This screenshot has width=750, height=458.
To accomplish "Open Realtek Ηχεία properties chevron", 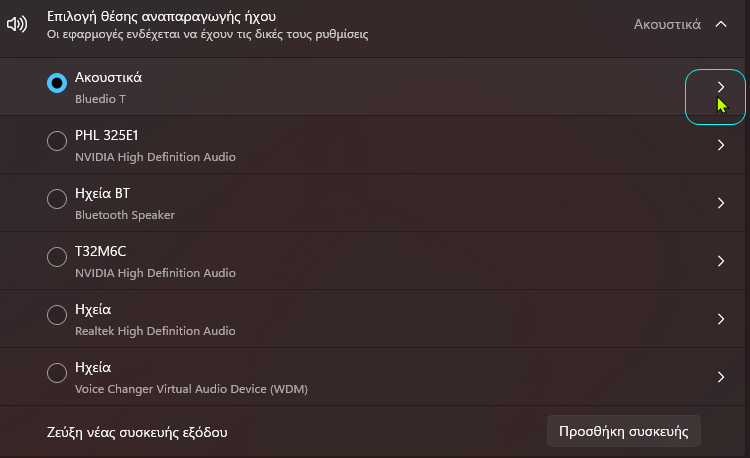I will pyautogui.click(x=720, y=319).
